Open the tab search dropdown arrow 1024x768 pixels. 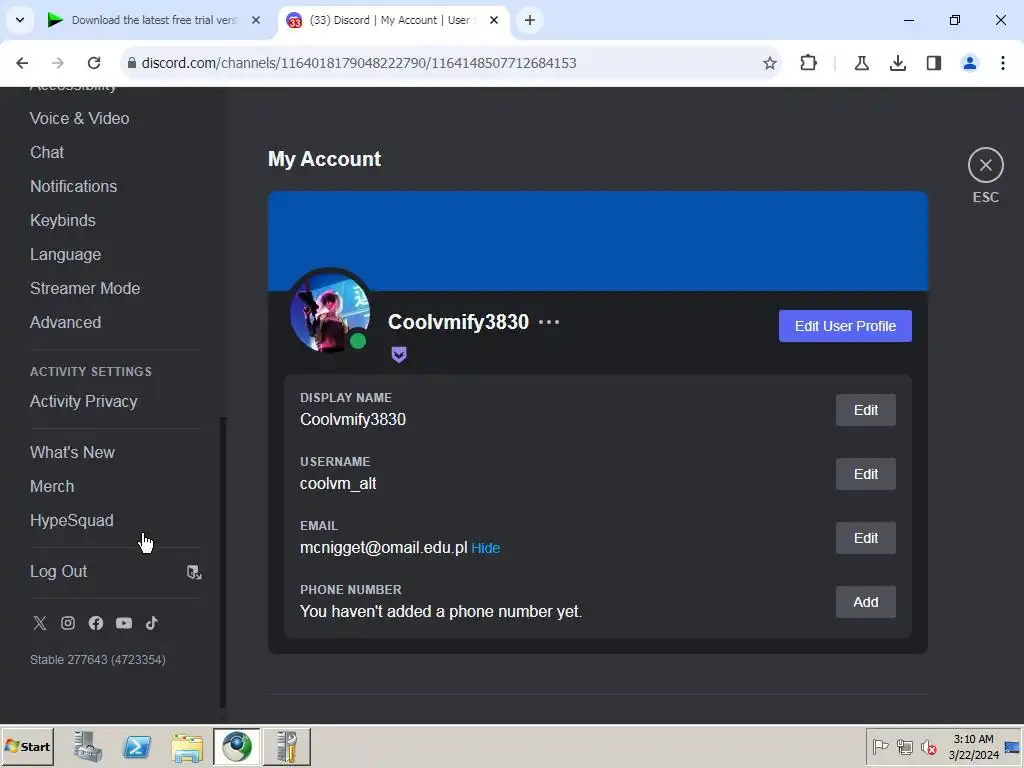(x=20, y=20)
